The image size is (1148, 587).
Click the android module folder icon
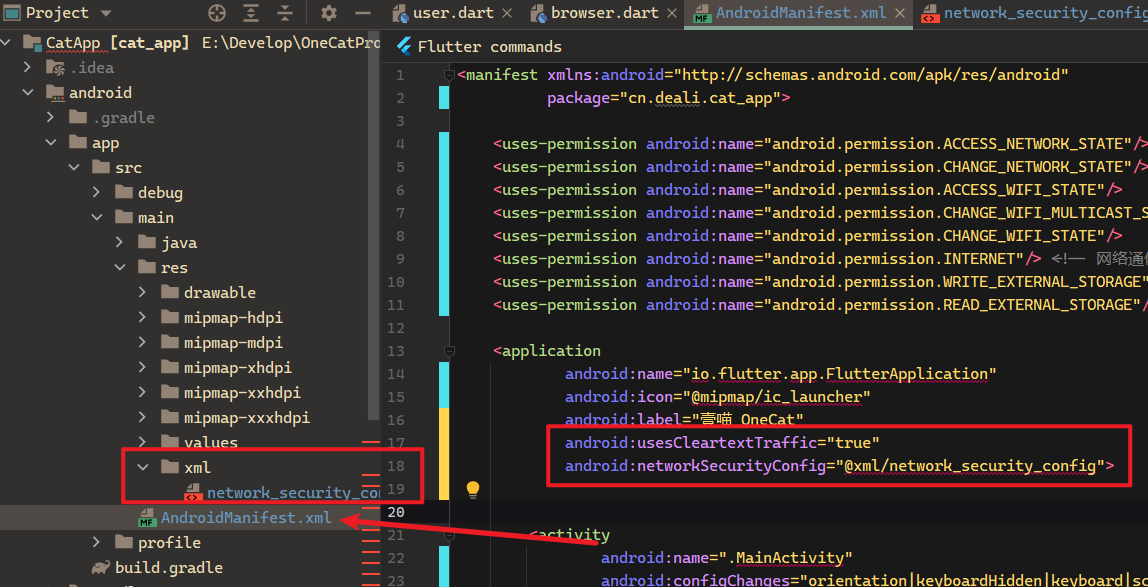(x=55, y=93)
